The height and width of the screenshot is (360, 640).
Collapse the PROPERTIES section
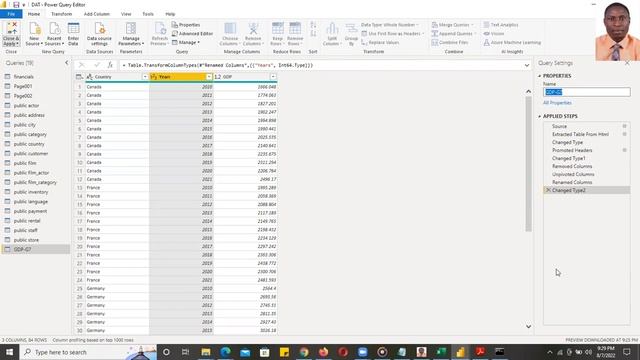click(x=540, y=76)
